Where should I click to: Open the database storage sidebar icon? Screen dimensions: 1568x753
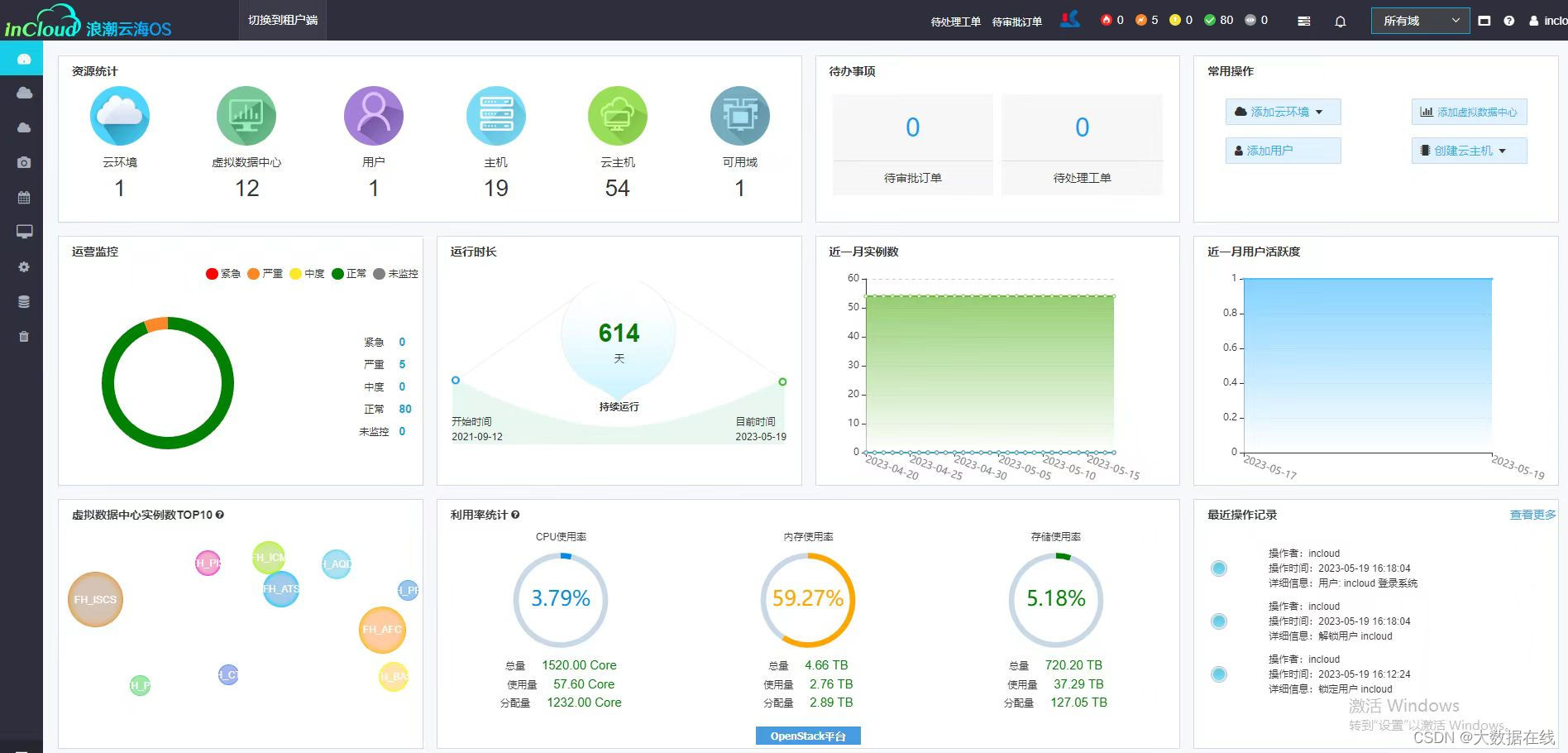tap(24, 302)
